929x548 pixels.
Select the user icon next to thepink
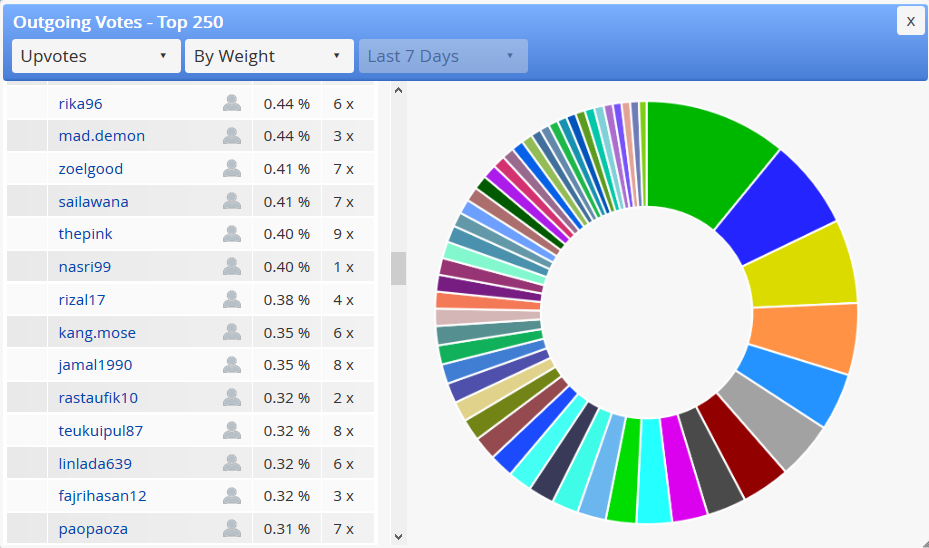pyautogui.click(x=232, y=234)
